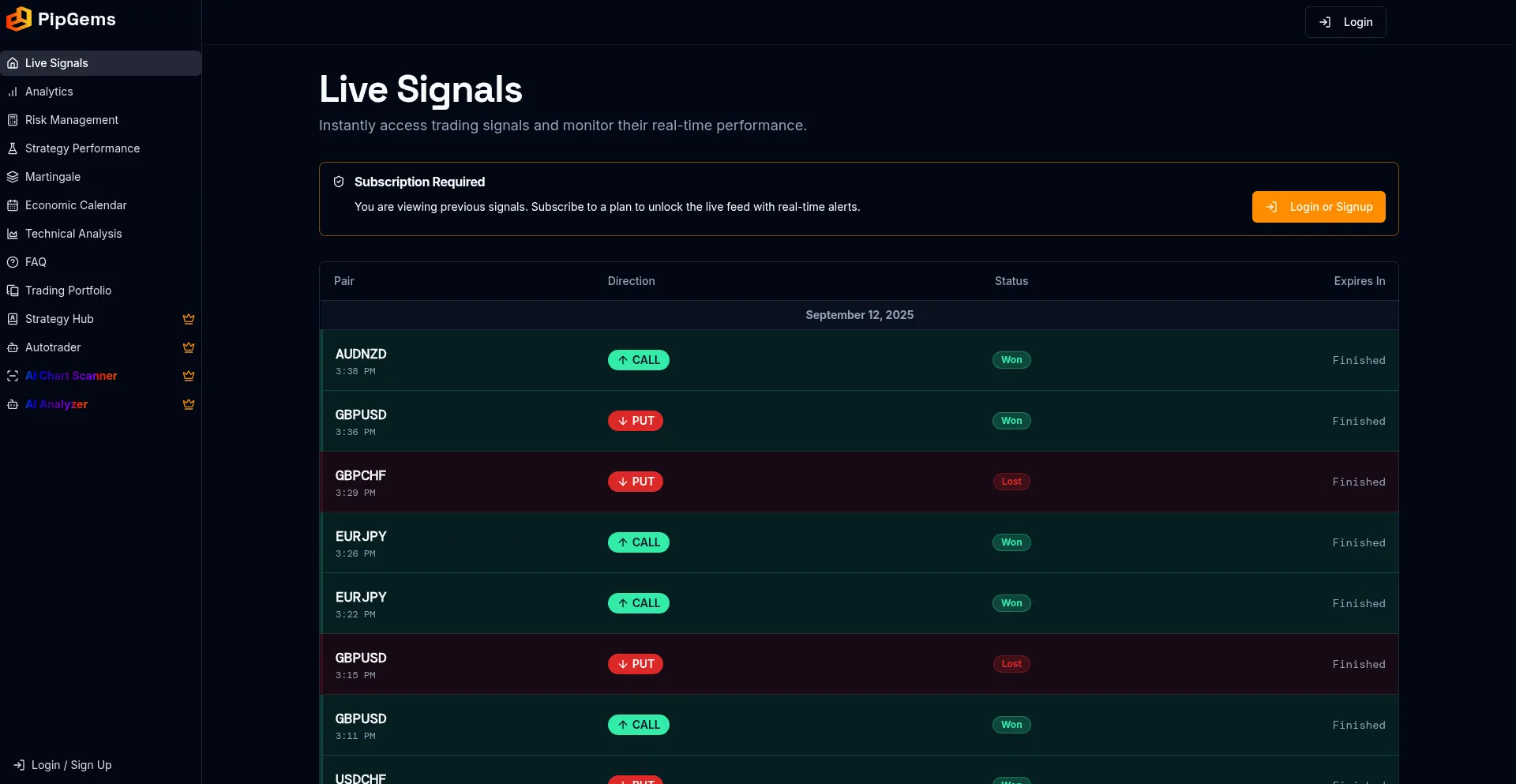Click the Strategy Performance flask icon
The width and height of the screenshot is (1516, 784).
[13, 148]
